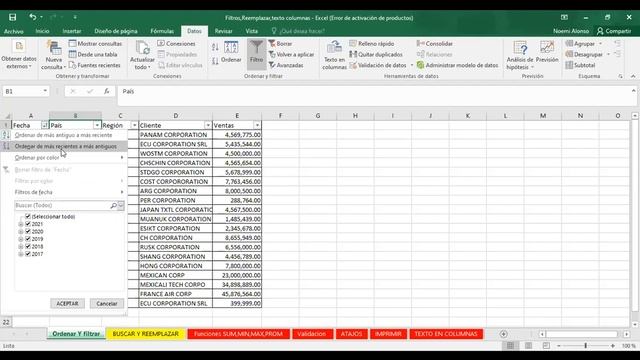Select the MEXICAN CORP cell
640x360 pixels.
click(x=176, y=275)
